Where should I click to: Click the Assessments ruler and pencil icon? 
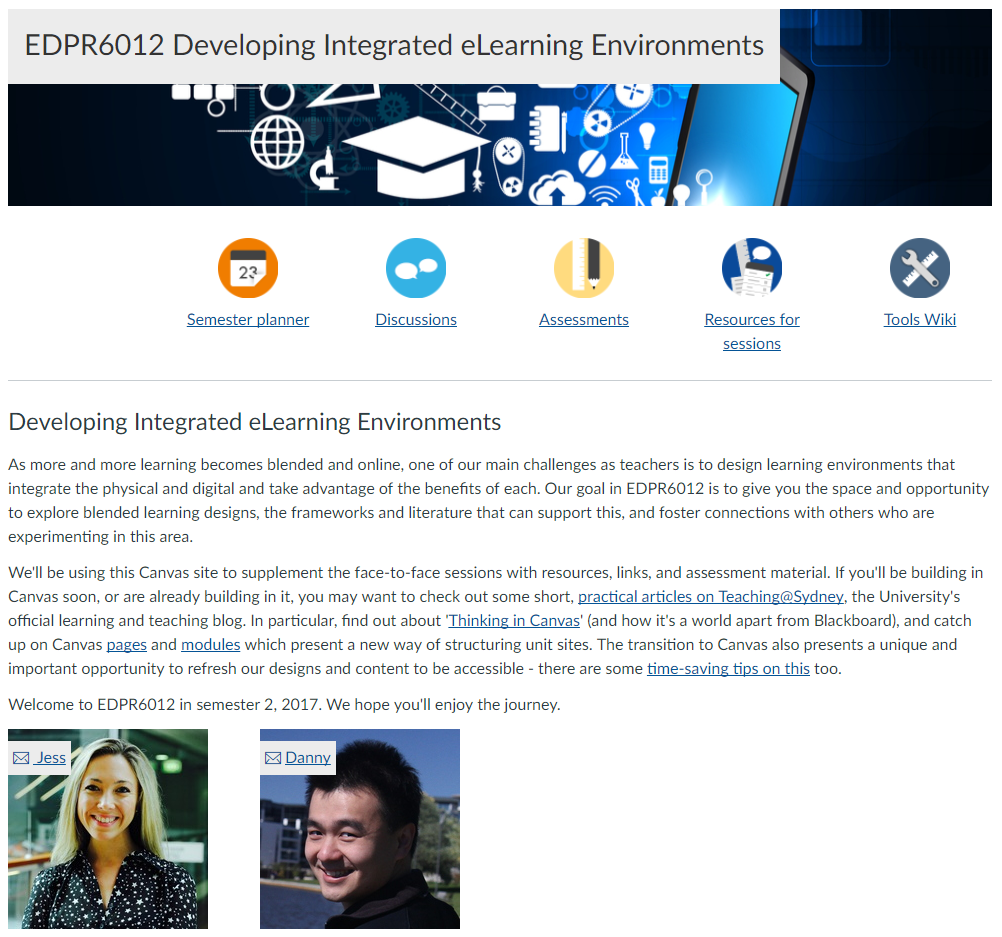584,267
